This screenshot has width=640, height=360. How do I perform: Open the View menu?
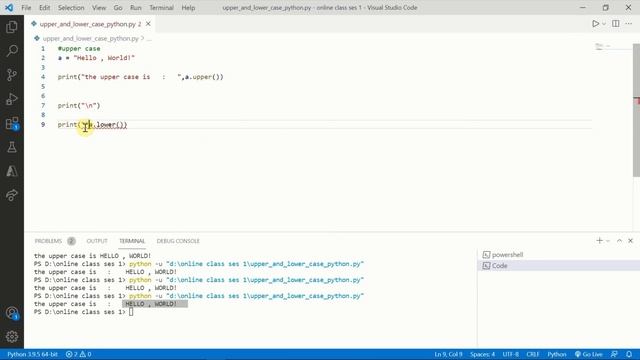(x=99, y=8)
